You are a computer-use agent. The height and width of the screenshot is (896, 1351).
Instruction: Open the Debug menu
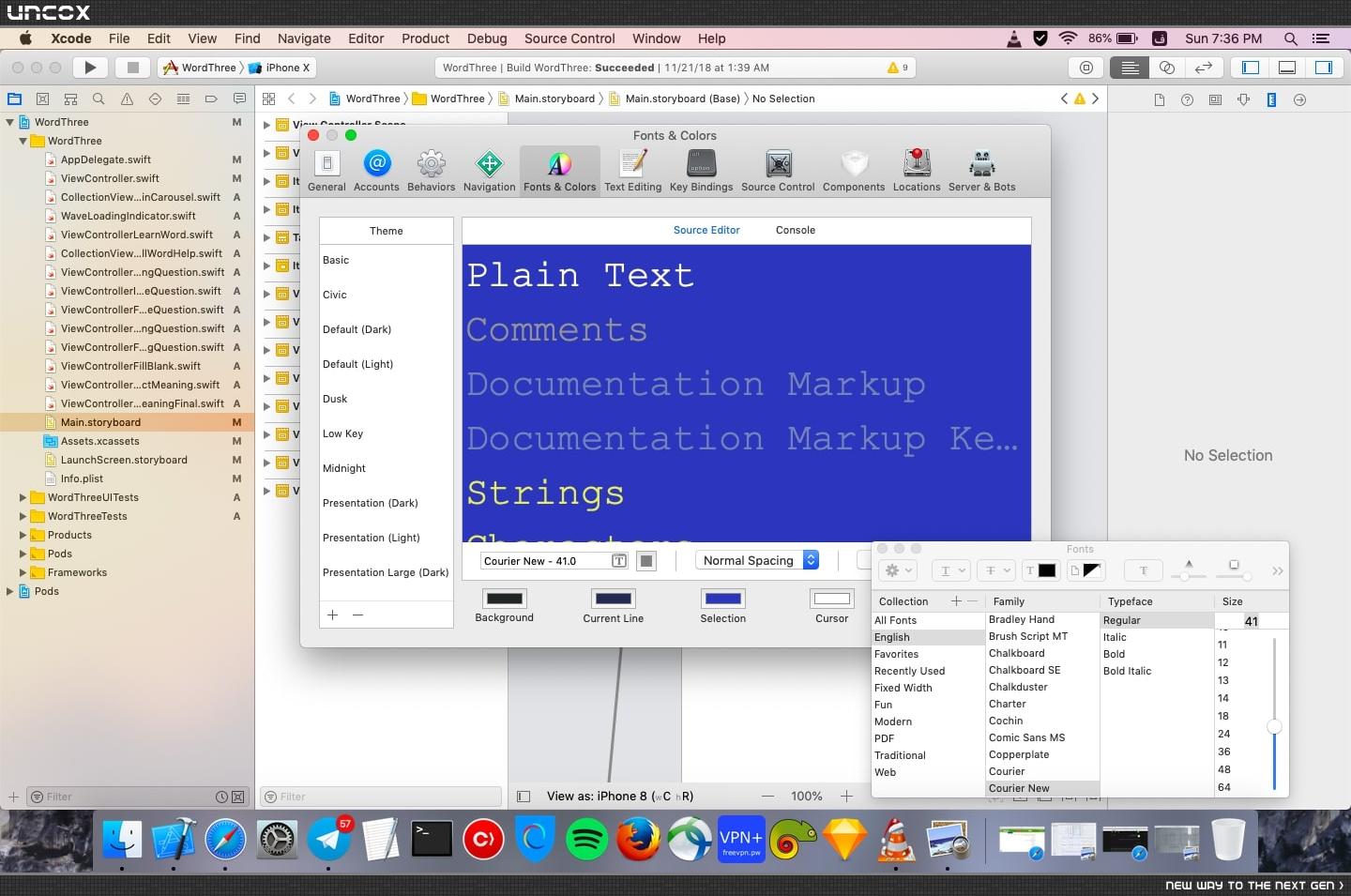point(487,38)
